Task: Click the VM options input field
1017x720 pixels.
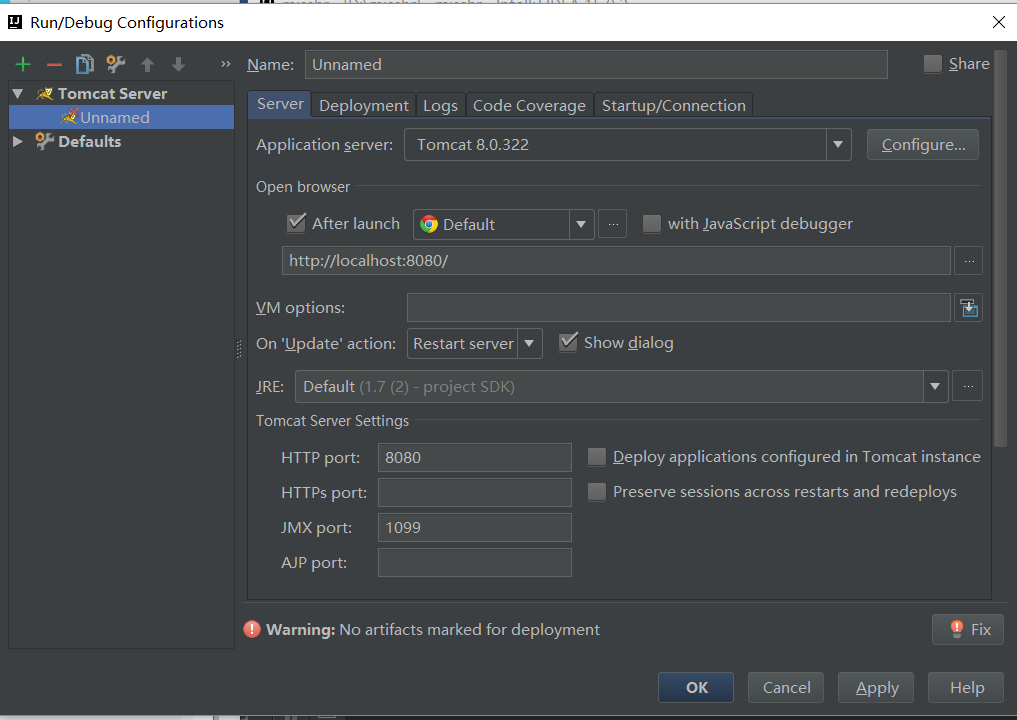Action: point(678,307)
